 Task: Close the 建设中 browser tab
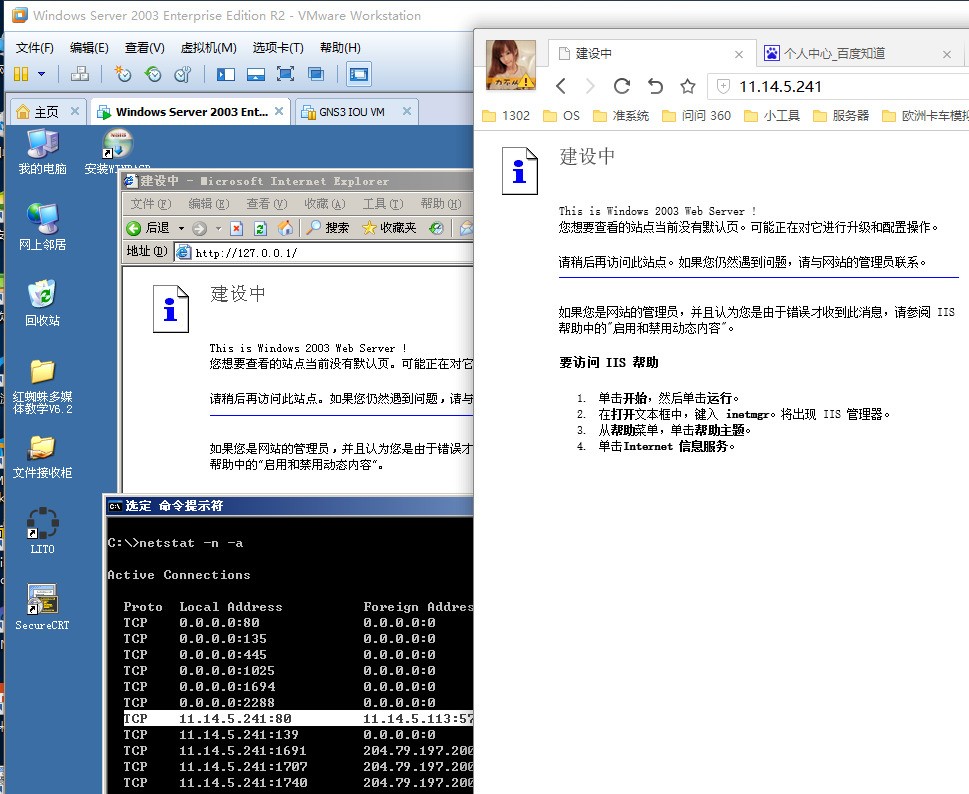coord(738,54)
